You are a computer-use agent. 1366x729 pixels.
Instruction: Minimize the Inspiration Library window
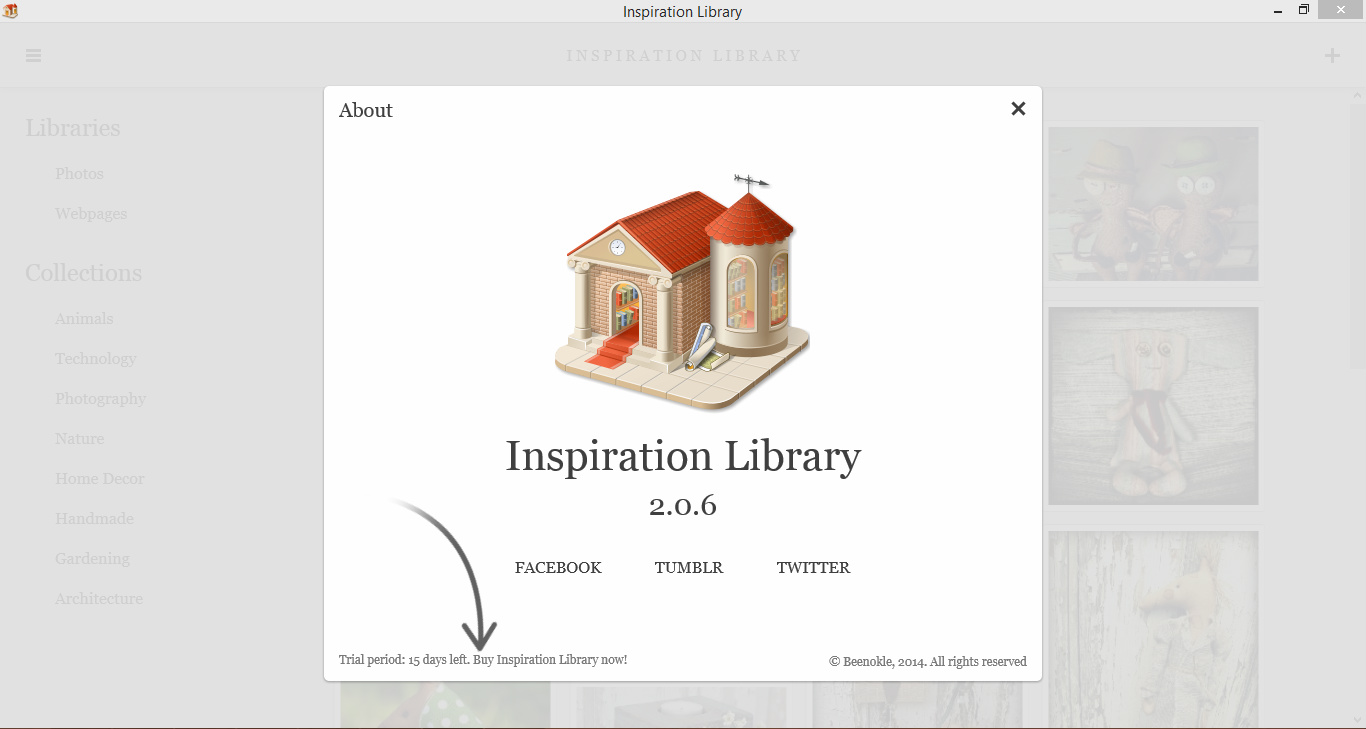[x=1279, y=11]
